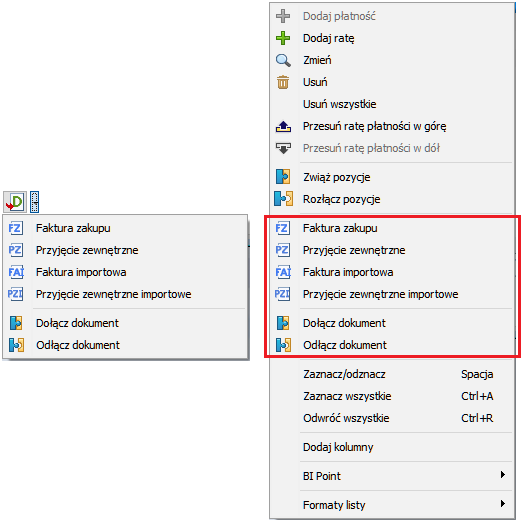Click the green D toolbar button with red arrow
Screen dimensions: 522x522
[15, 202]
